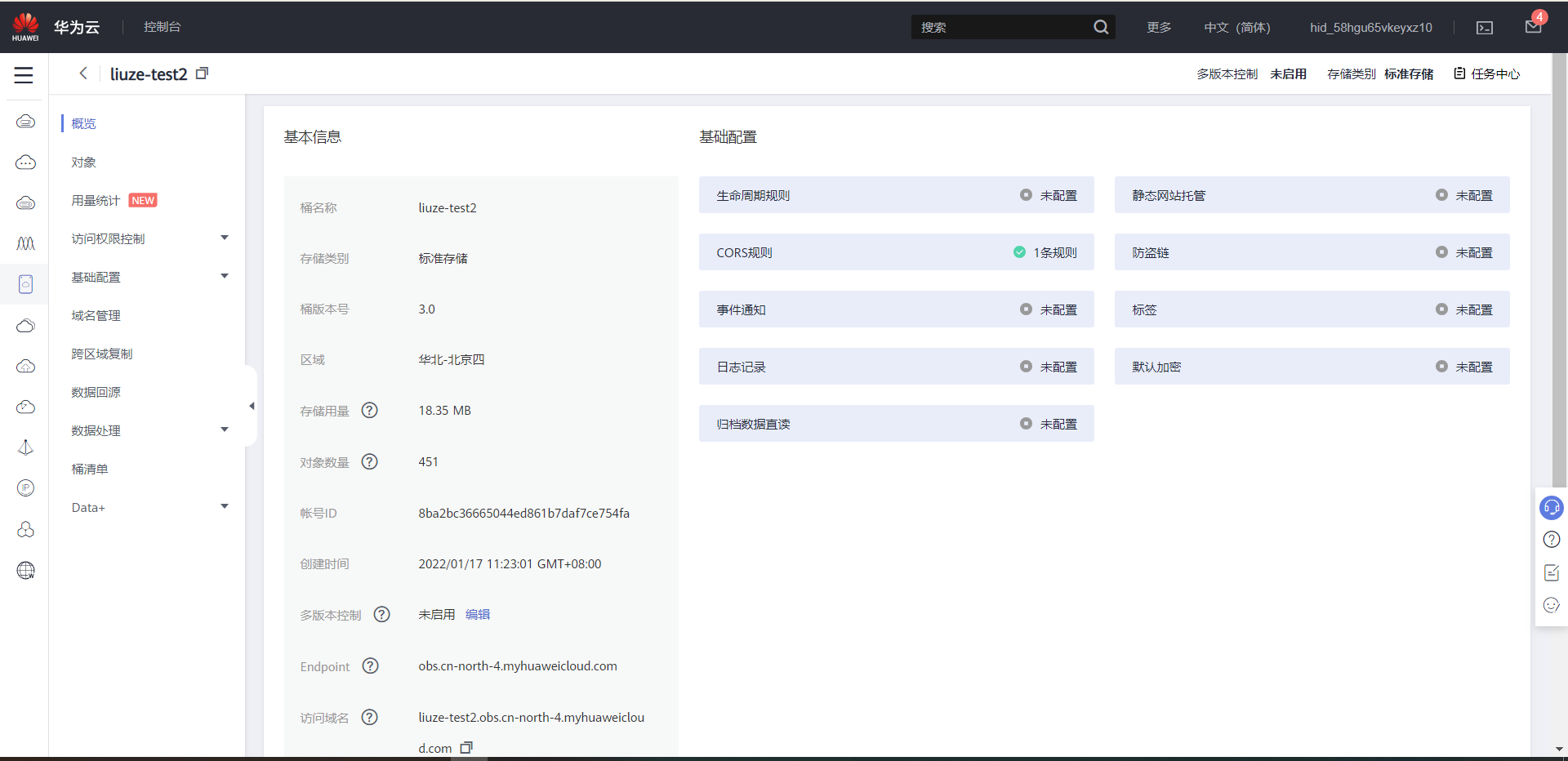This screenshot has width=1568, height=761.
Task: Expand the 数据处理 menu arrow
Action: pos(225,429)
